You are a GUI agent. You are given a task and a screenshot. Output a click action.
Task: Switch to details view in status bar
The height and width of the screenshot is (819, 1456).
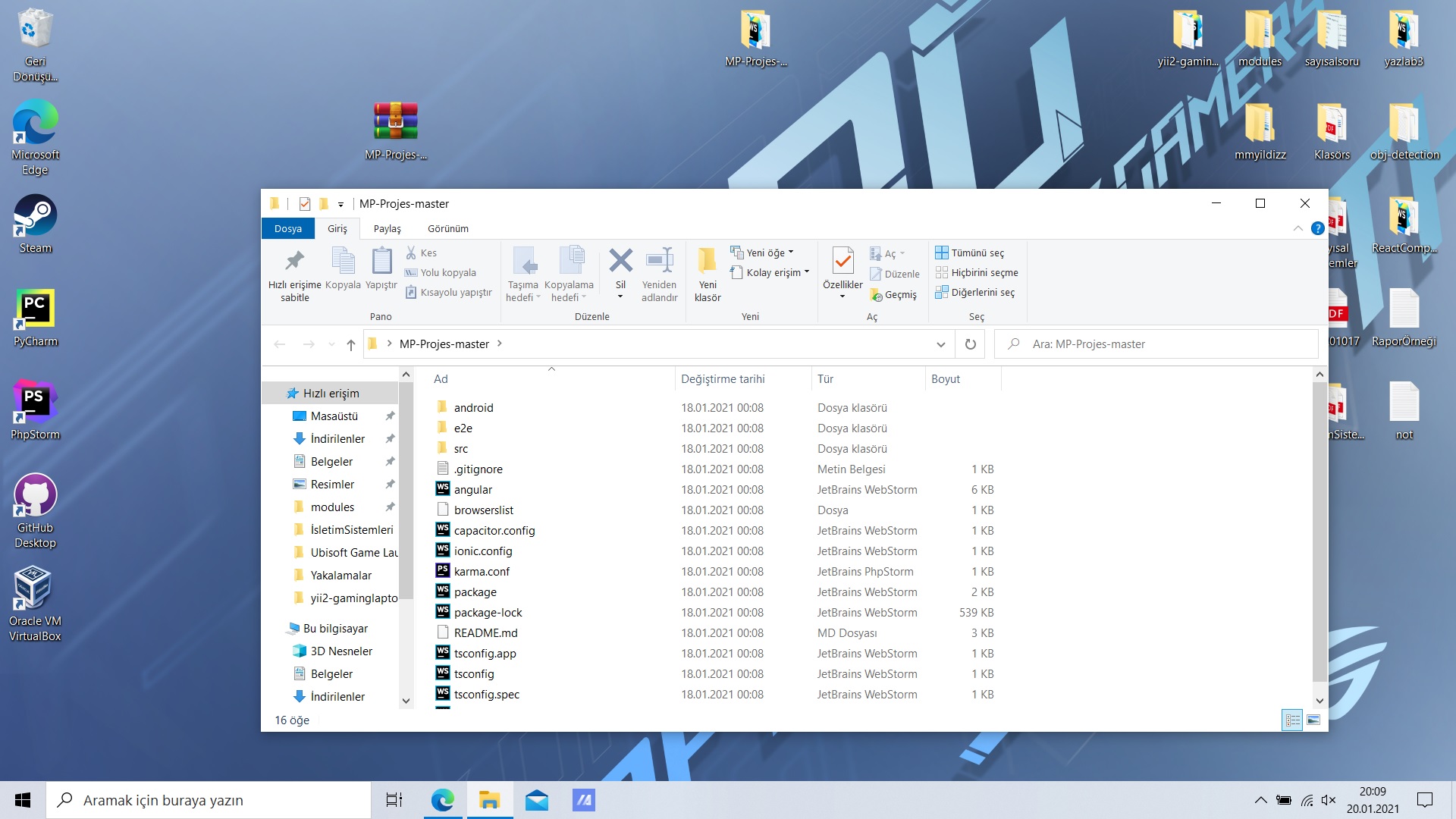click(1292, 720)
